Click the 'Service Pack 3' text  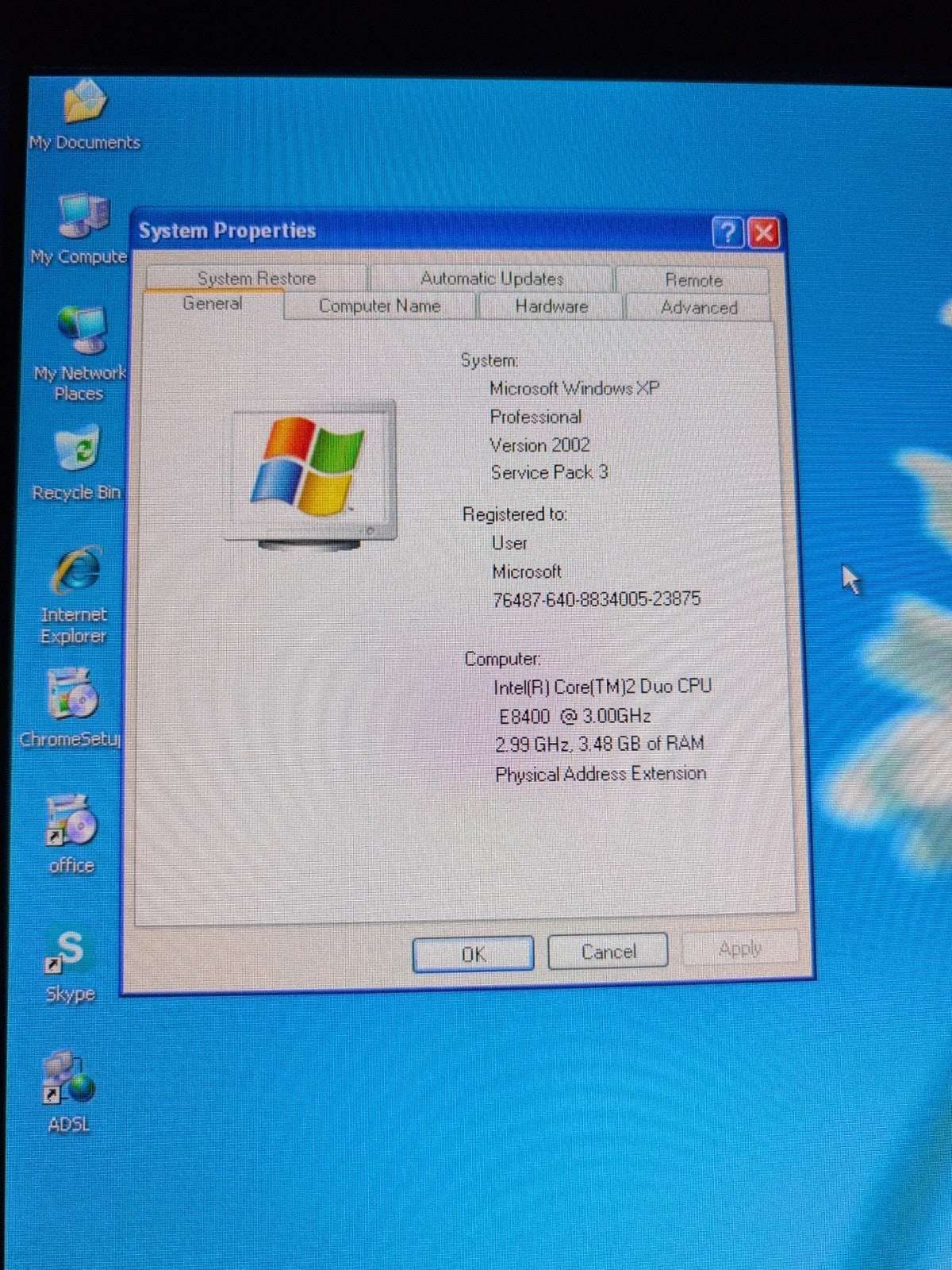(550, 472)
